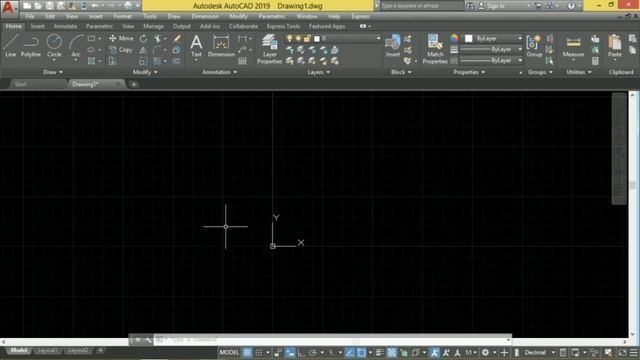The height and width of the screenshot is (360, 640).
Task: Choose the Rectangle tool icon
Action: coord(91,38)
